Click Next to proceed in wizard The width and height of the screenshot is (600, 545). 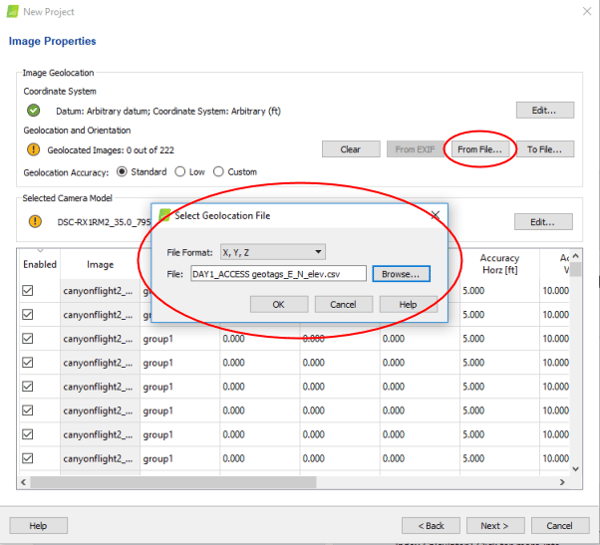click(494, 525)
